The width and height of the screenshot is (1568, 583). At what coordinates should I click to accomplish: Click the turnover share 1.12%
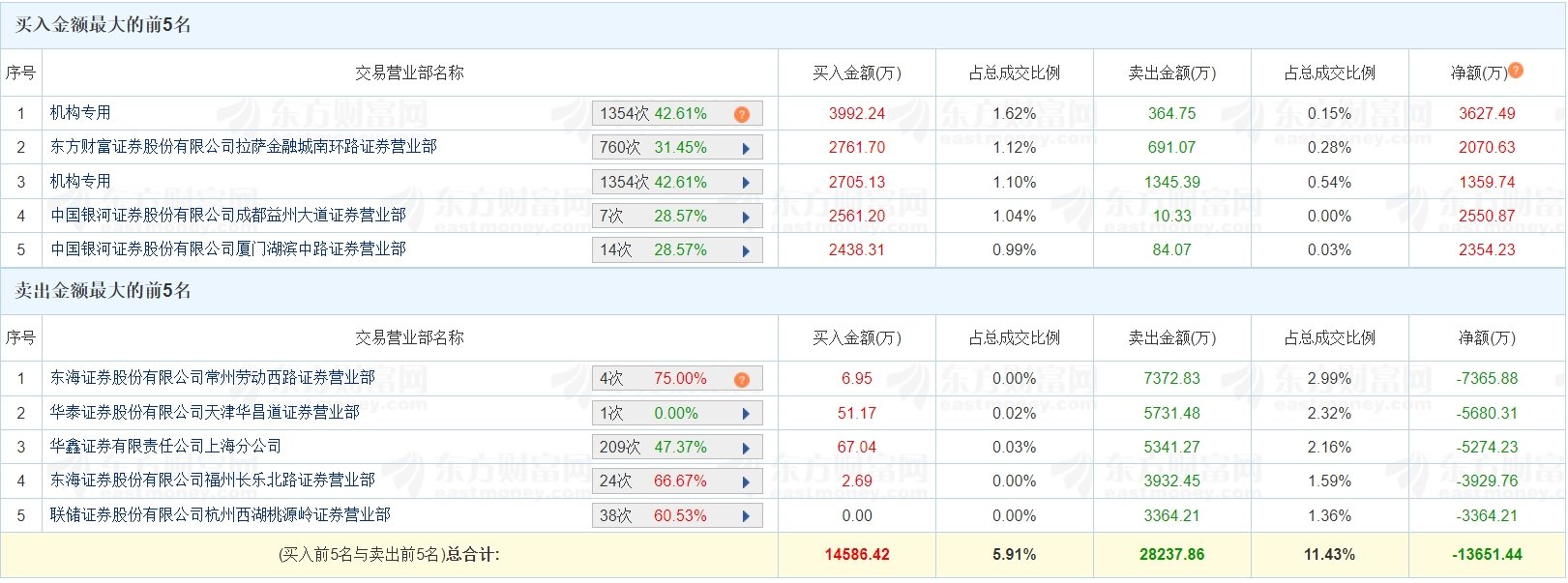(1015, 147)
